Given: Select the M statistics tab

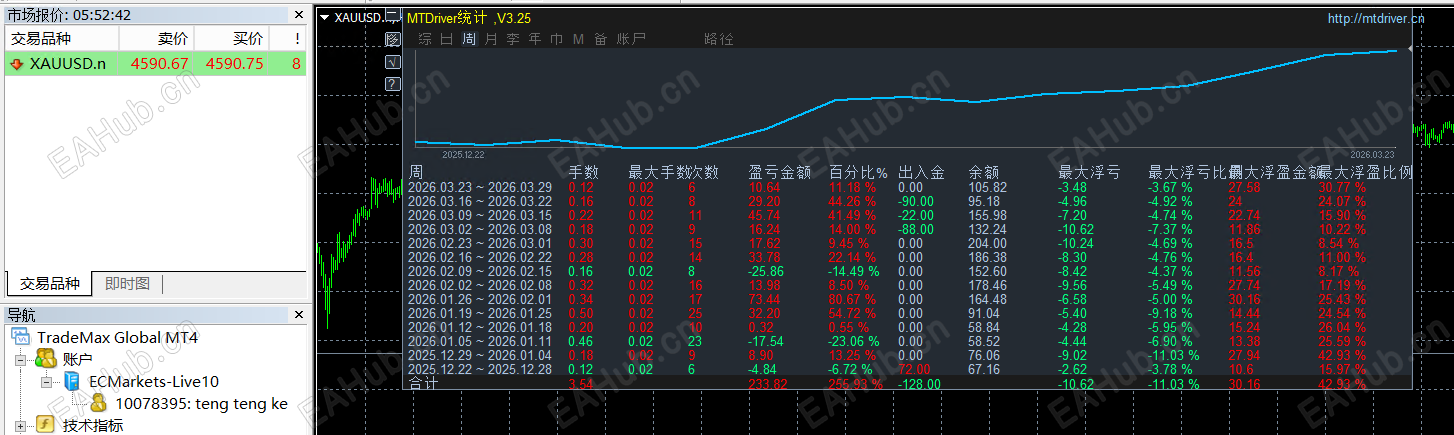Looking at the screenshot, I should tap(578, 39).
